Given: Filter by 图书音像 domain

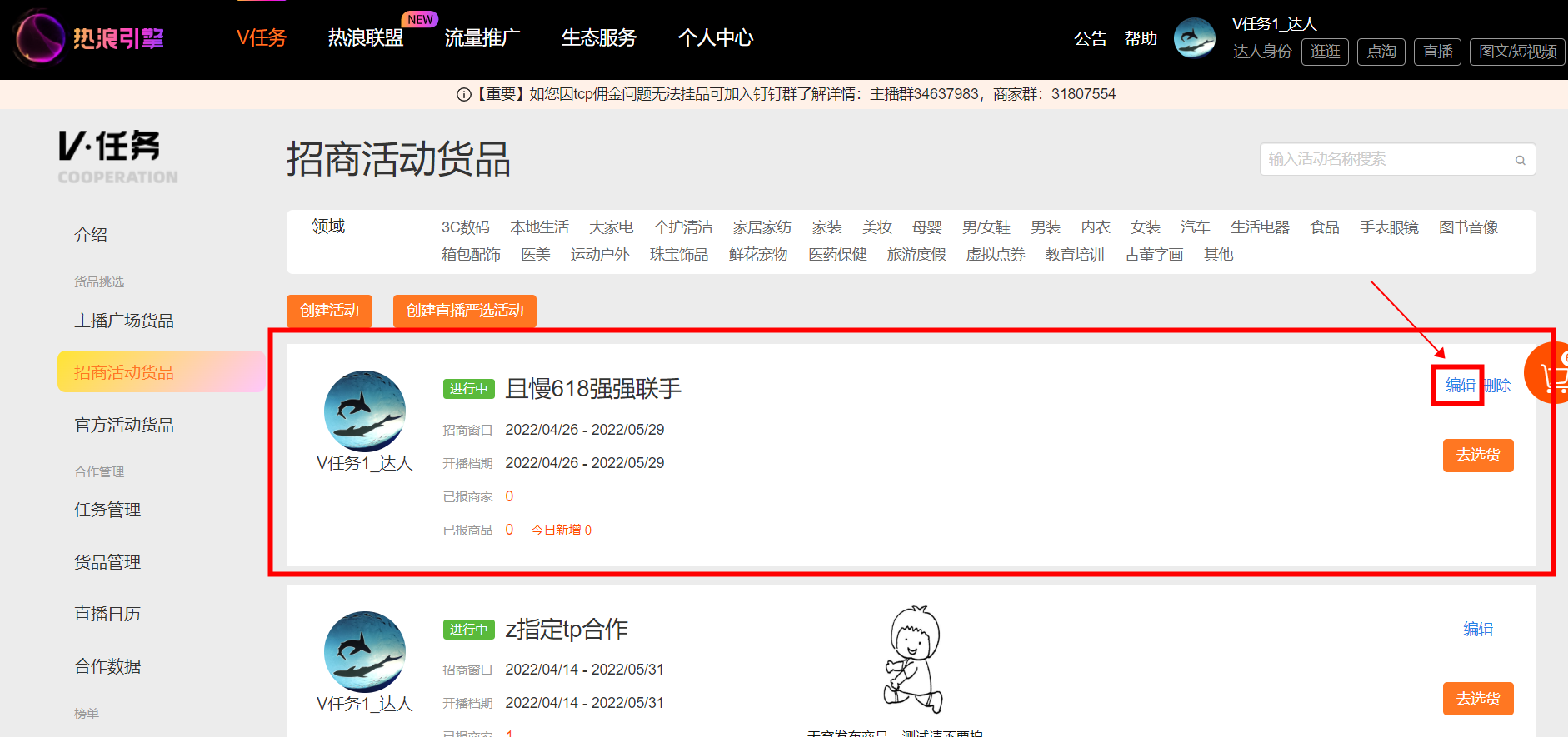Looking at the screenshot, I should coord(1468,227).
